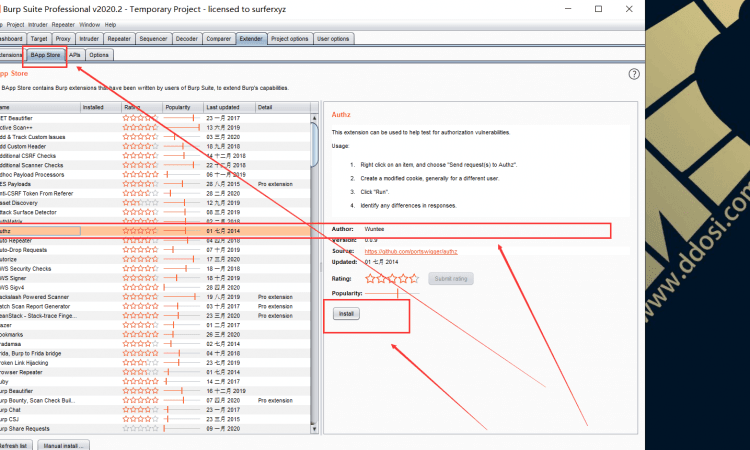Open the BApp Store help icon
This screenshot has width=750, height=450.
coord(634,74)
